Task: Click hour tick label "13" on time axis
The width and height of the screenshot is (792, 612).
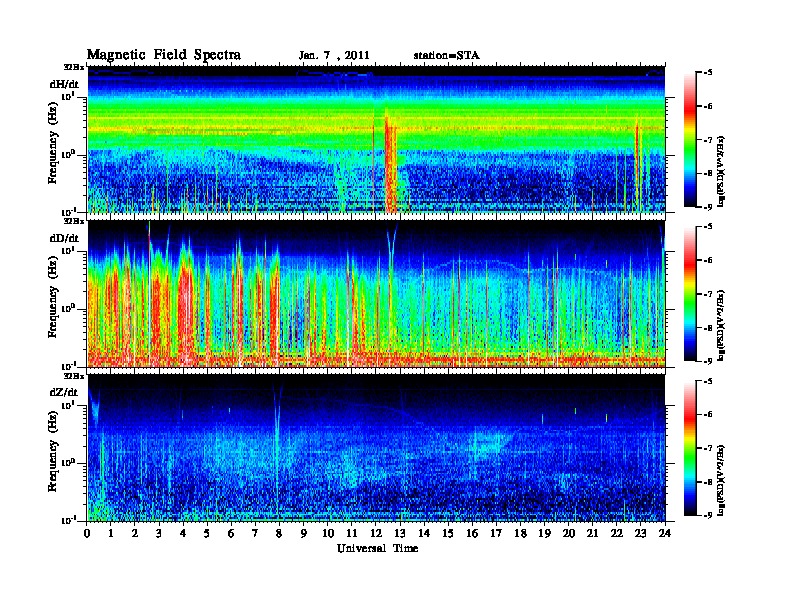Action: click(x=400, y=533)
